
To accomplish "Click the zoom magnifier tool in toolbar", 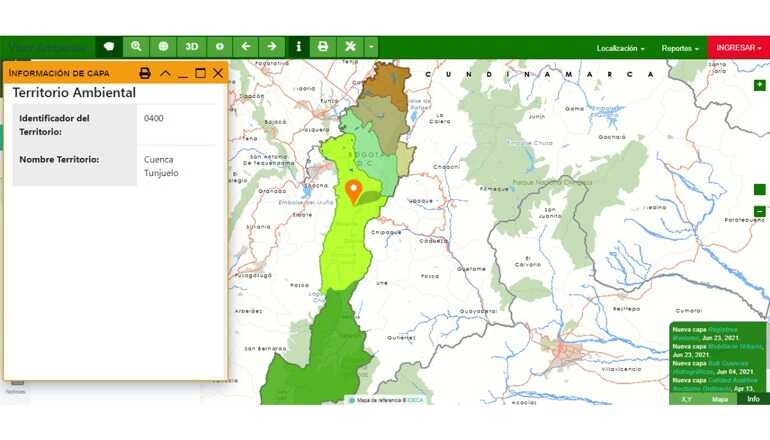I will point(136,47).
